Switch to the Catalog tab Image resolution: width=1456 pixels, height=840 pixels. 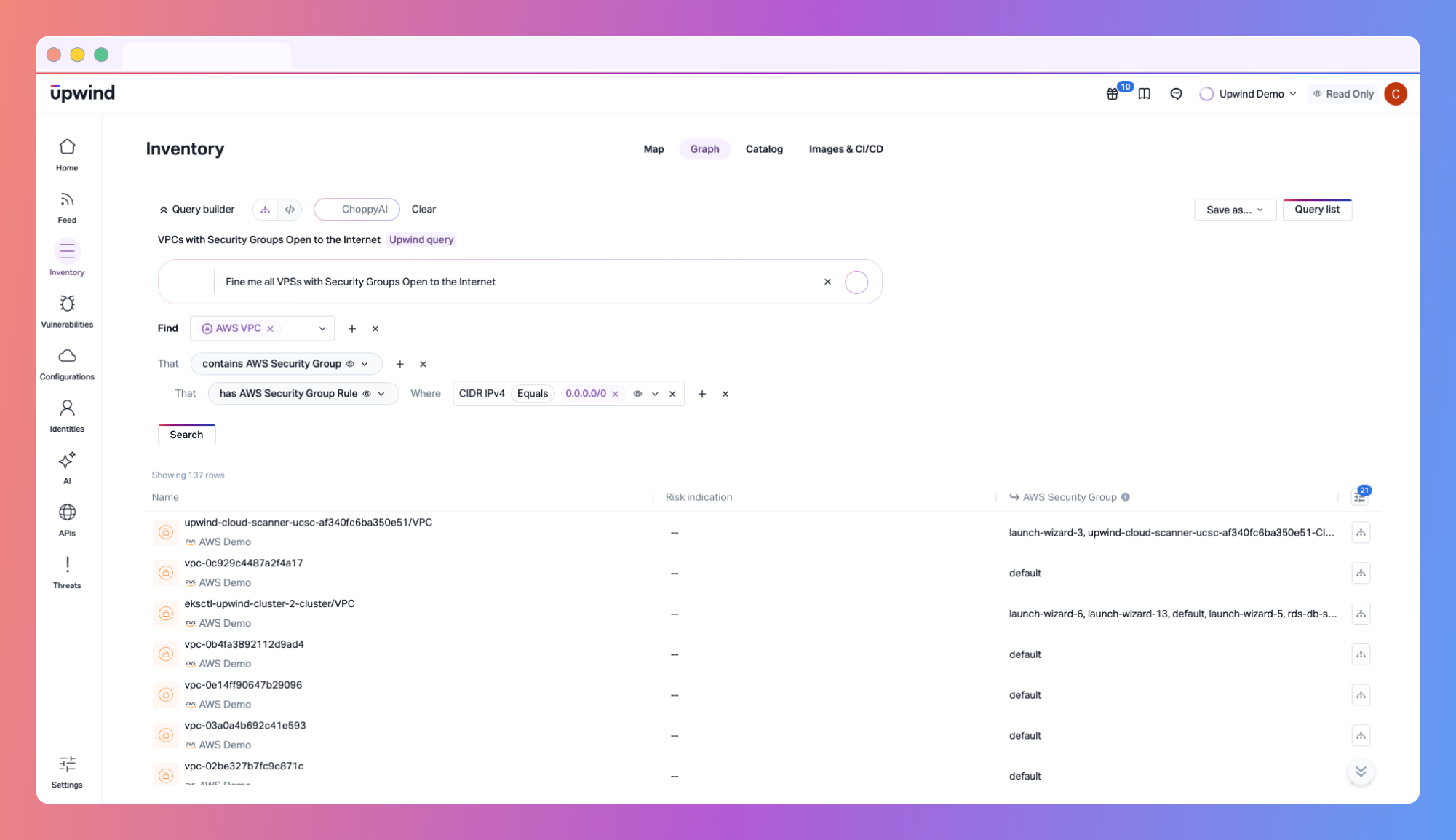763,149
